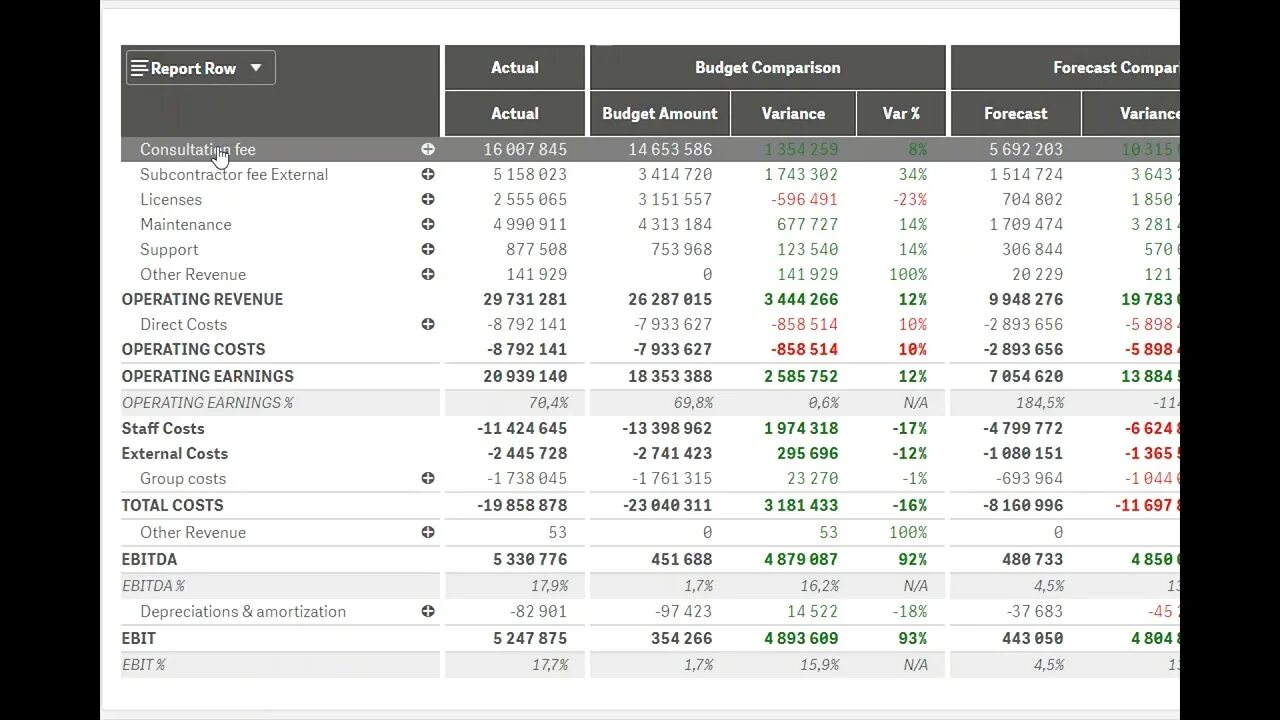The width and height of the screenshot is (1280, 720).
Task: Select the EBITDA row label
Action: pos(149,559)
